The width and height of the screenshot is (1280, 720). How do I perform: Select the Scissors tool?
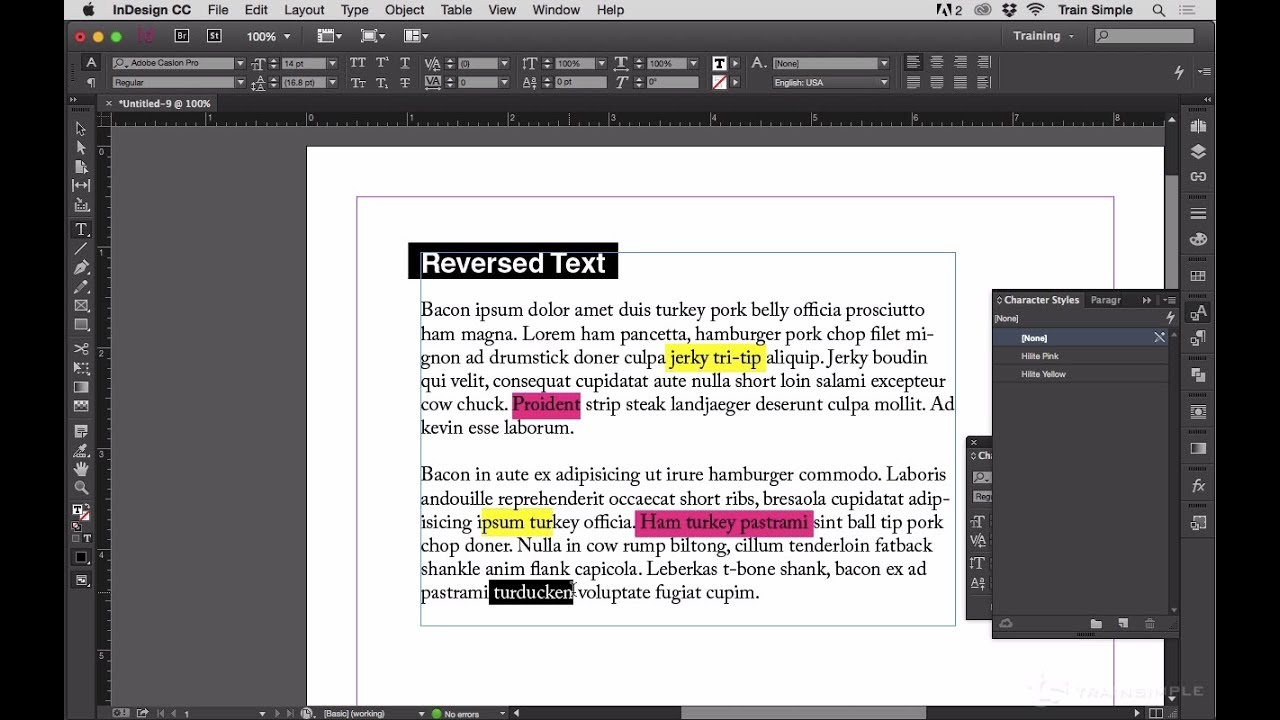pos(81,349)
